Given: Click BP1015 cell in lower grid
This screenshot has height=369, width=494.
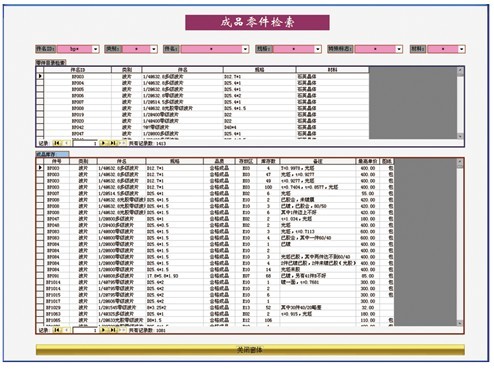Looking at the screenshot, I should click(x=57, y=295).
